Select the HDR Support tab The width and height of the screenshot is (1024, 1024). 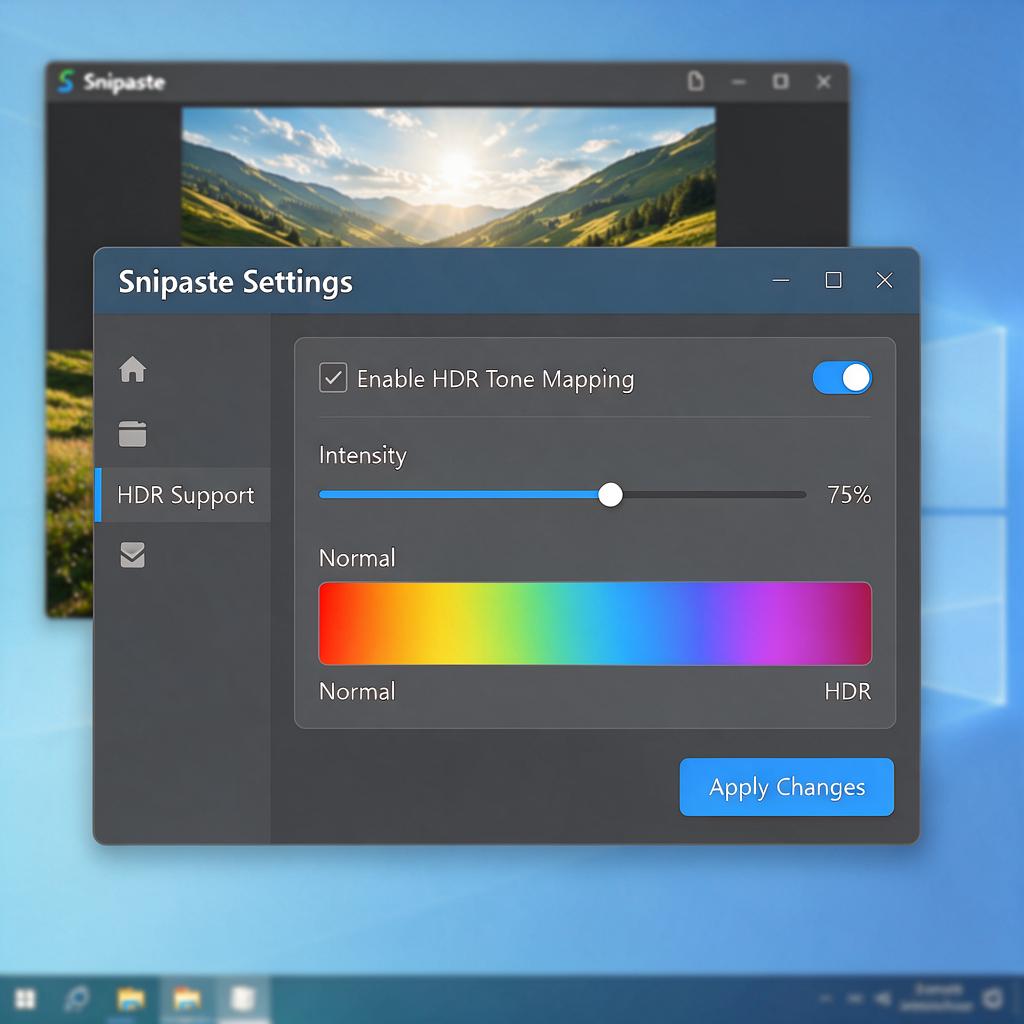point(184,495)
